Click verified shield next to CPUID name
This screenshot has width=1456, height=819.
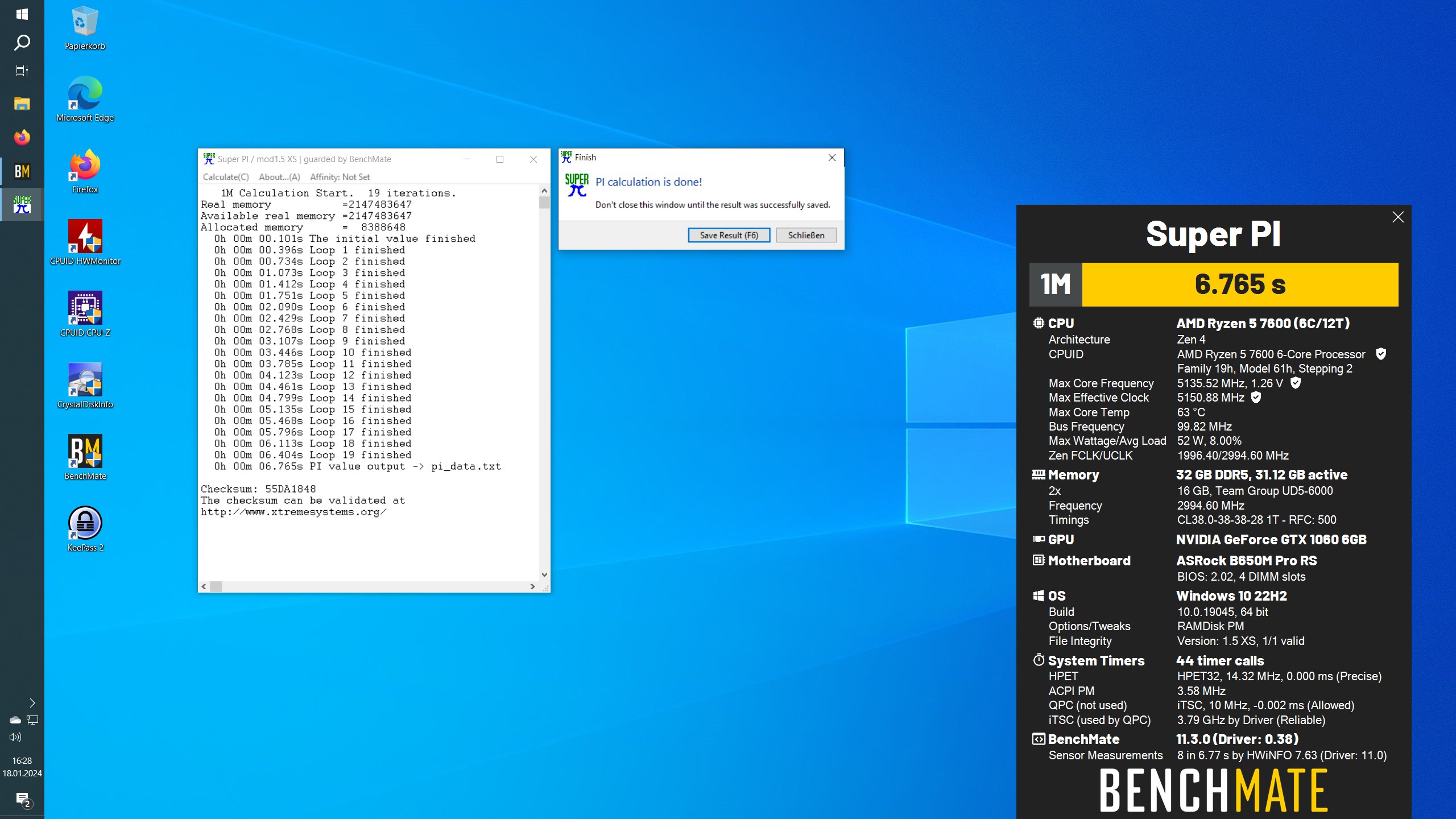1380,354
